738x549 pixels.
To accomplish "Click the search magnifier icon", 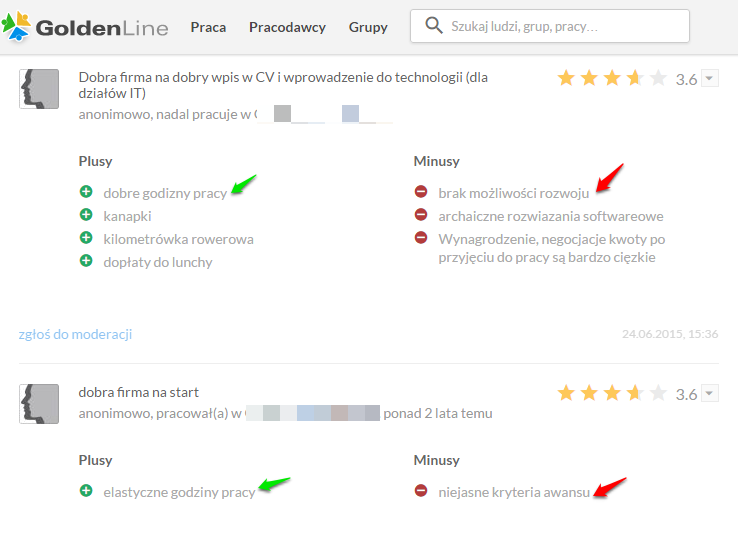I will [x=433, y=25].
